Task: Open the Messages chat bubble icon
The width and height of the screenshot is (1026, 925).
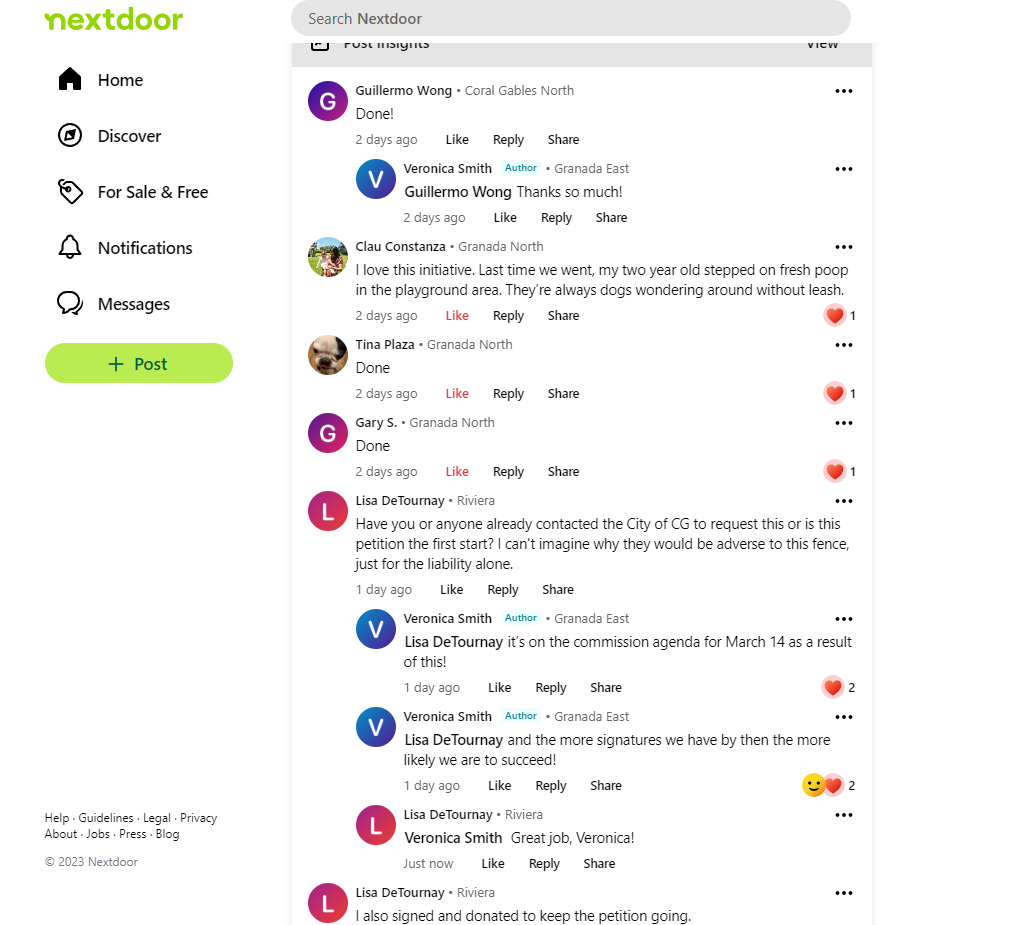Action: coord(70,304)
